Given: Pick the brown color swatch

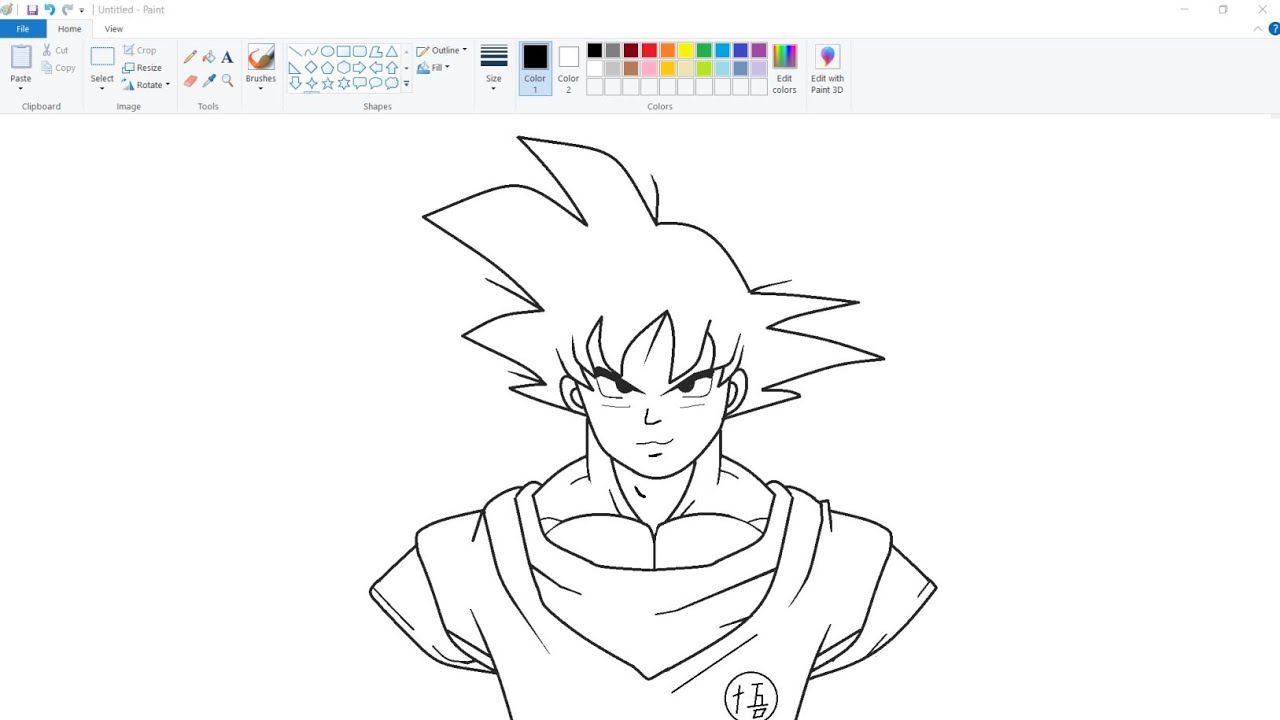Looking at the screenshot, I should [631, 68].
